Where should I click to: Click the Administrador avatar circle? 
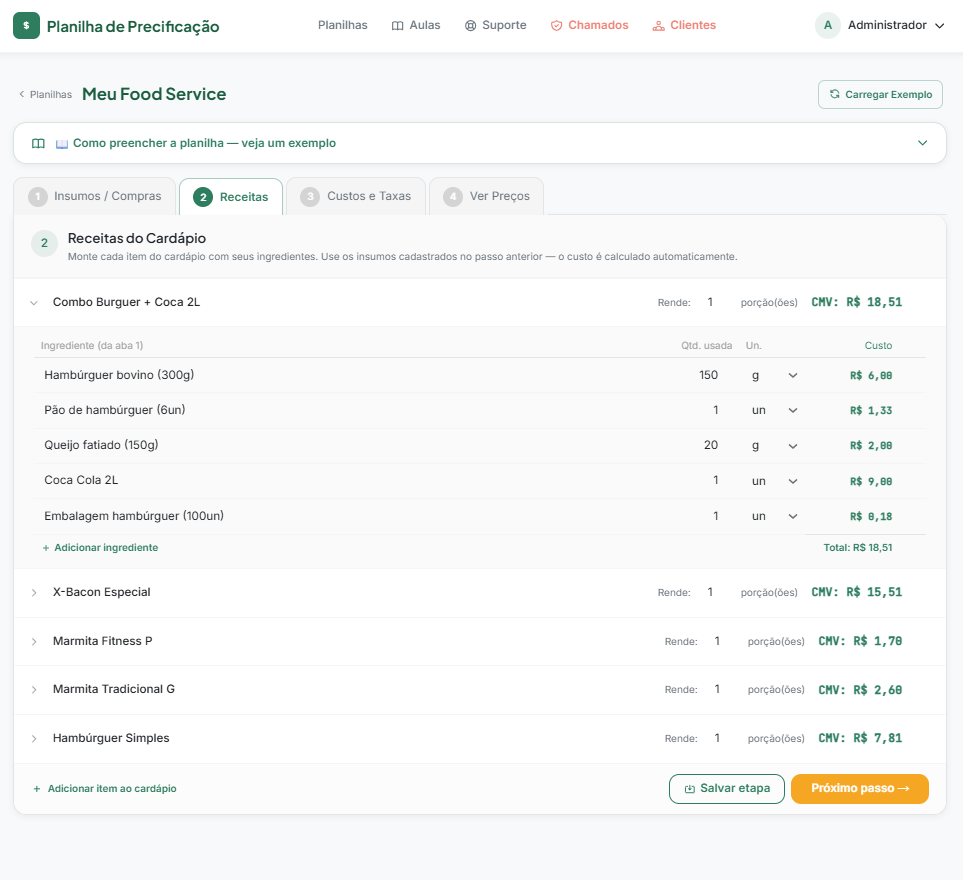[828, 26]
